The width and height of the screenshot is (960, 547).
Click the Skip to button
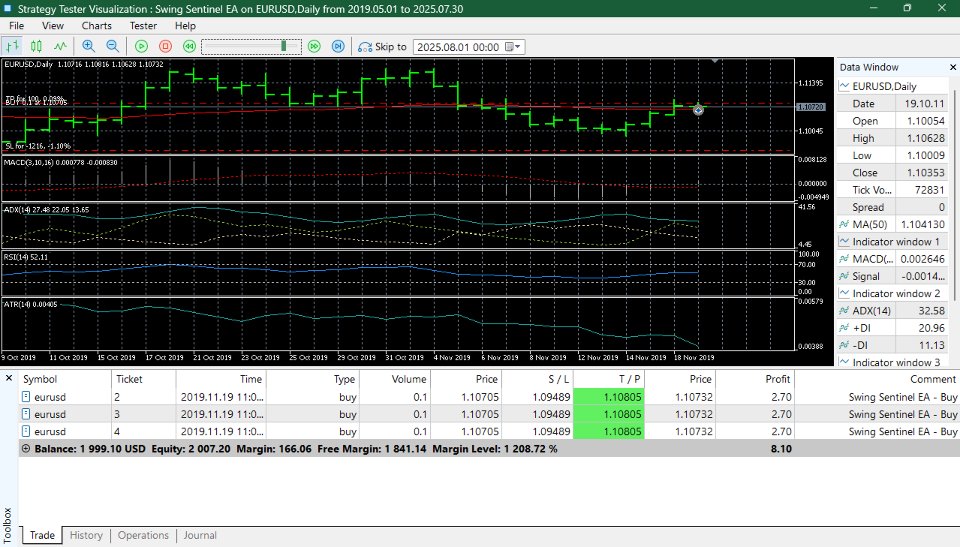click(382, 47)
